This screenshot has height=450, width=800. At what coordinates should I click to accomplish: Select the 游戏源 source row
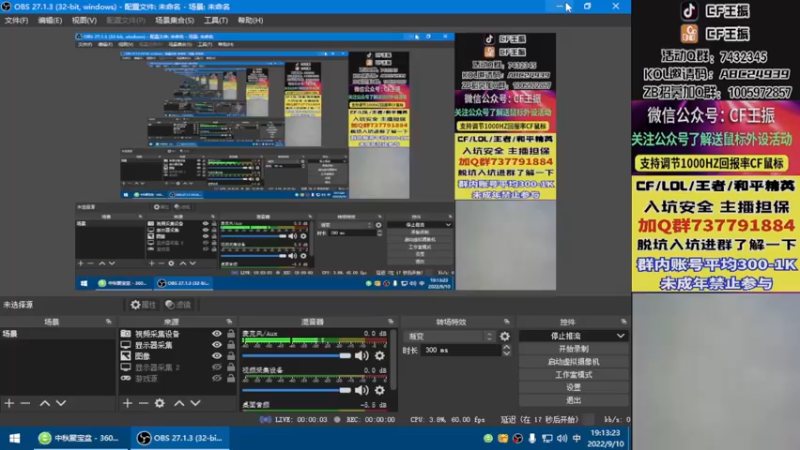[x=178, y=379]
